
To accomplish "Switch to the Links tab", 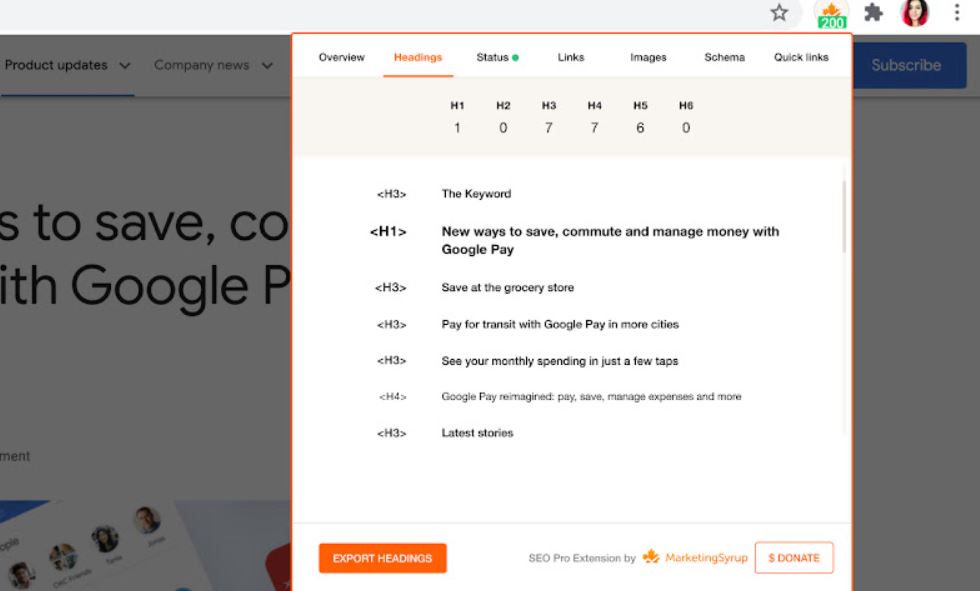I will (x=571, y=57).
